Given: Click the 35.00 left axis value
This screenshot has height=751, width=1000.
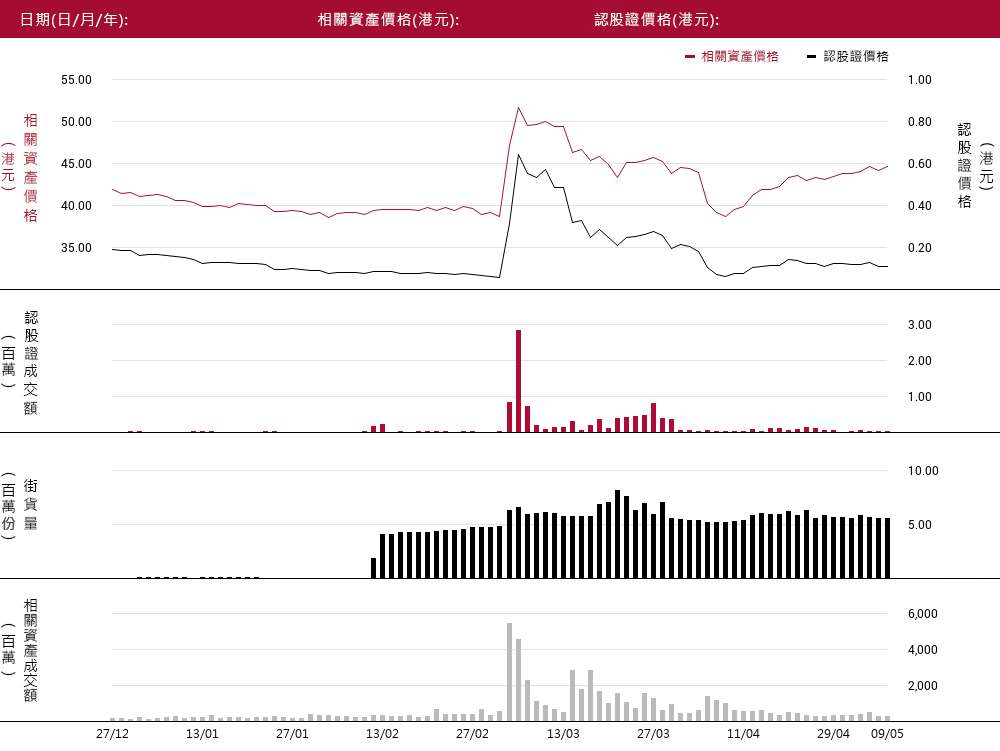Looking at the screenshot, I should tap(77, 248).
